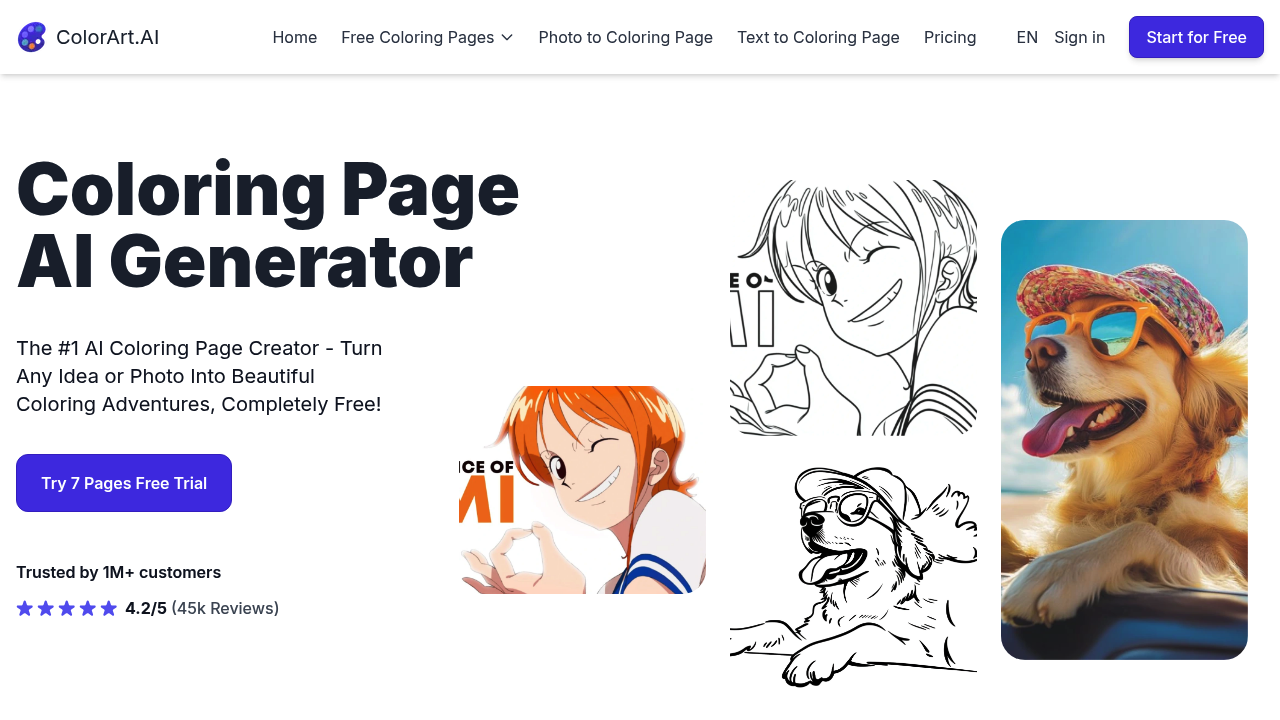The width and height of the screenshot is (1280, 720).
Task: Visit the Pricing page
Action: 950,37
